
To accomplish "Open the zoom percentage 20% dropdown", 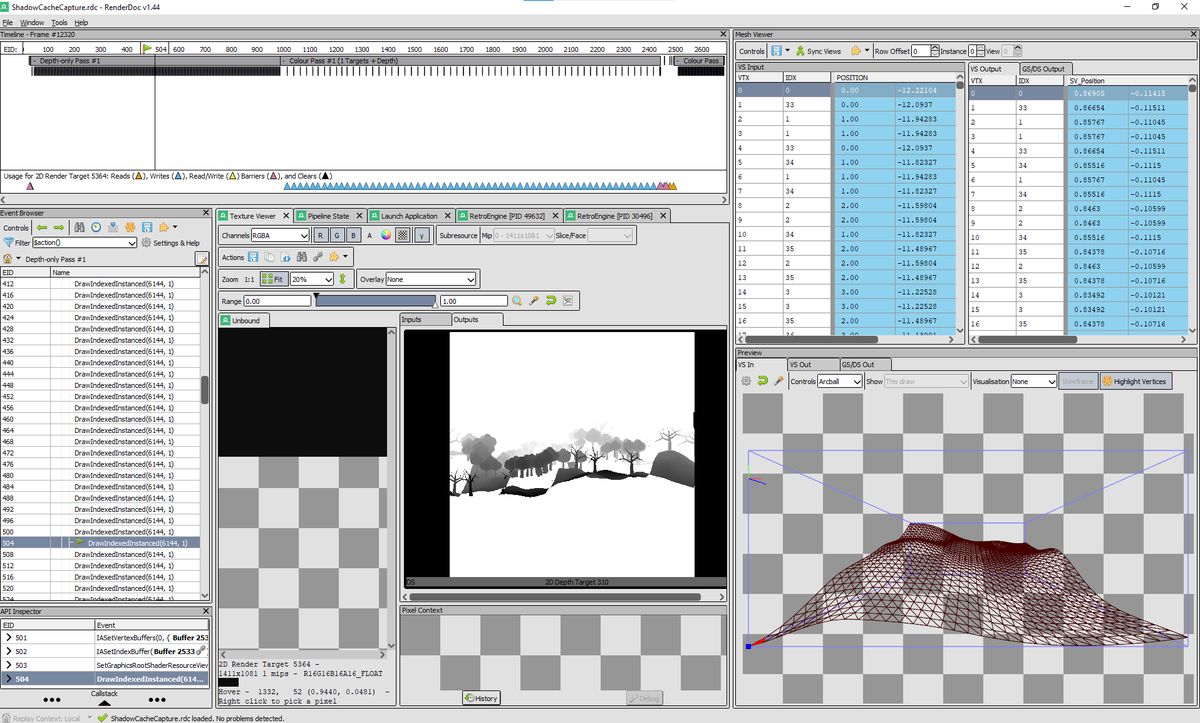I will tap(312, 279).
